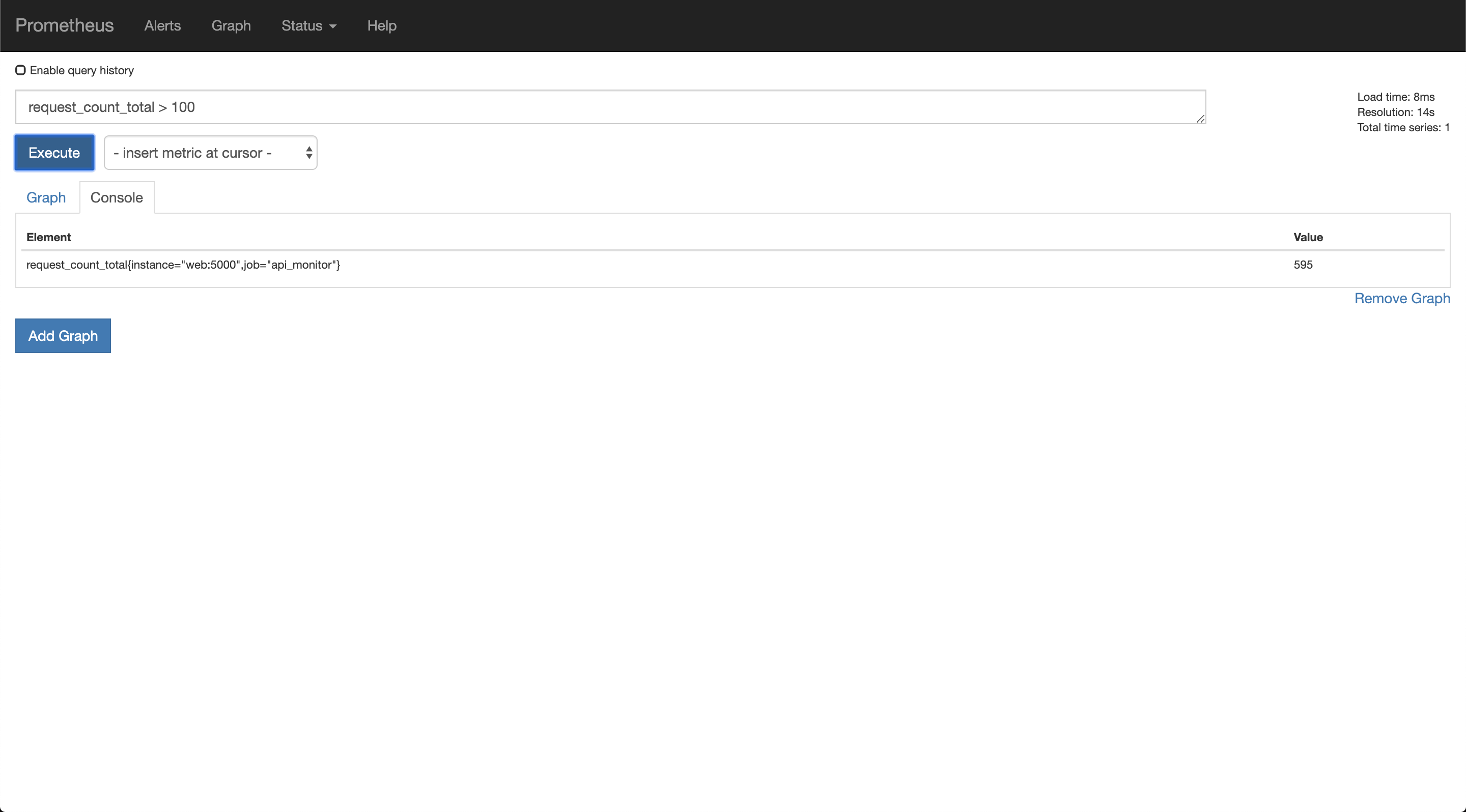Image resolution: width=1466 pixels, height=812 pixels.
Task: Click the Resolution: 14s stat
Action: pos(1395,112)
